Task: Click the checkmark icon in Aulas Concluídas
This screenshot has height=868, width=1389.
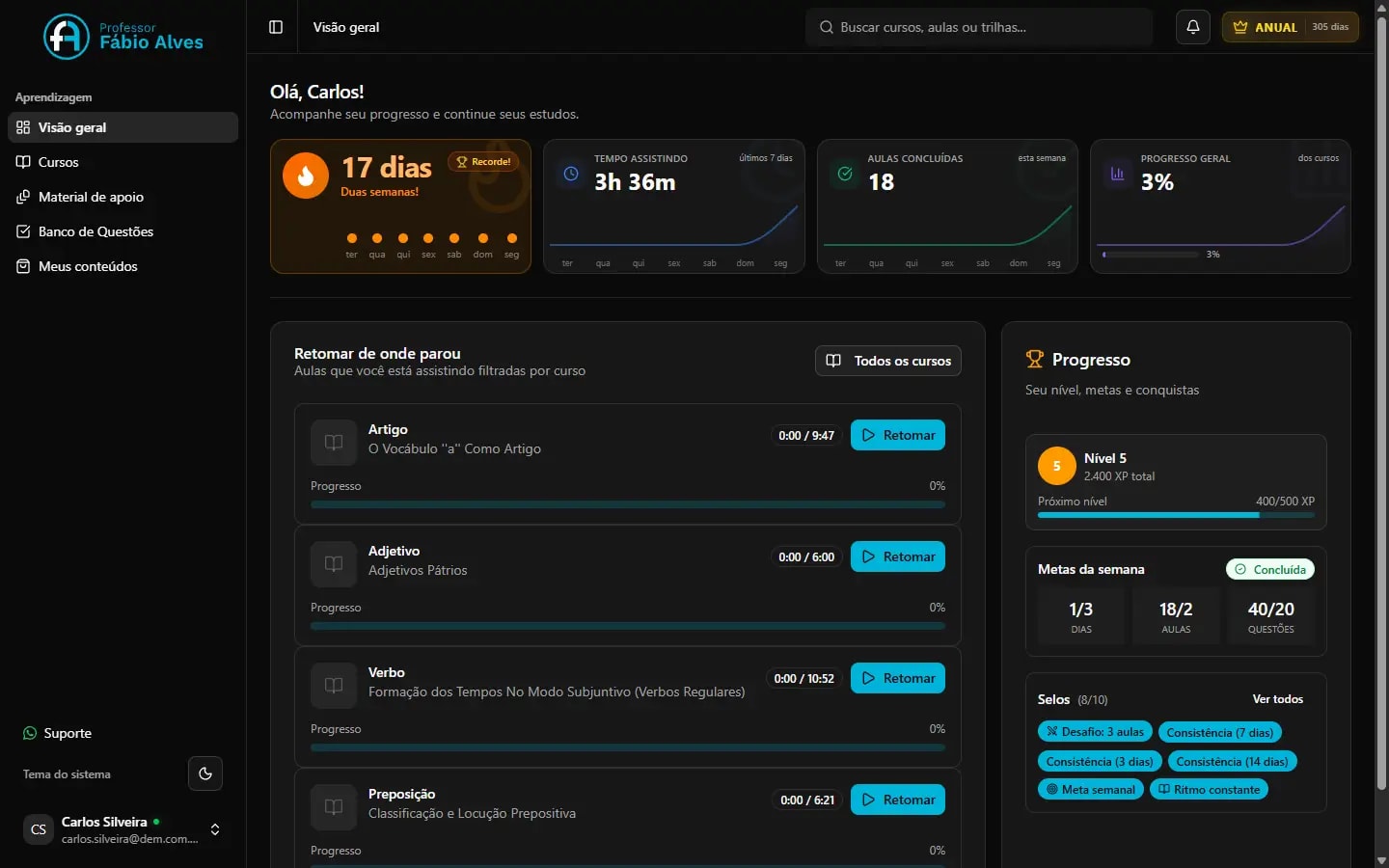Action: point(845,174)
